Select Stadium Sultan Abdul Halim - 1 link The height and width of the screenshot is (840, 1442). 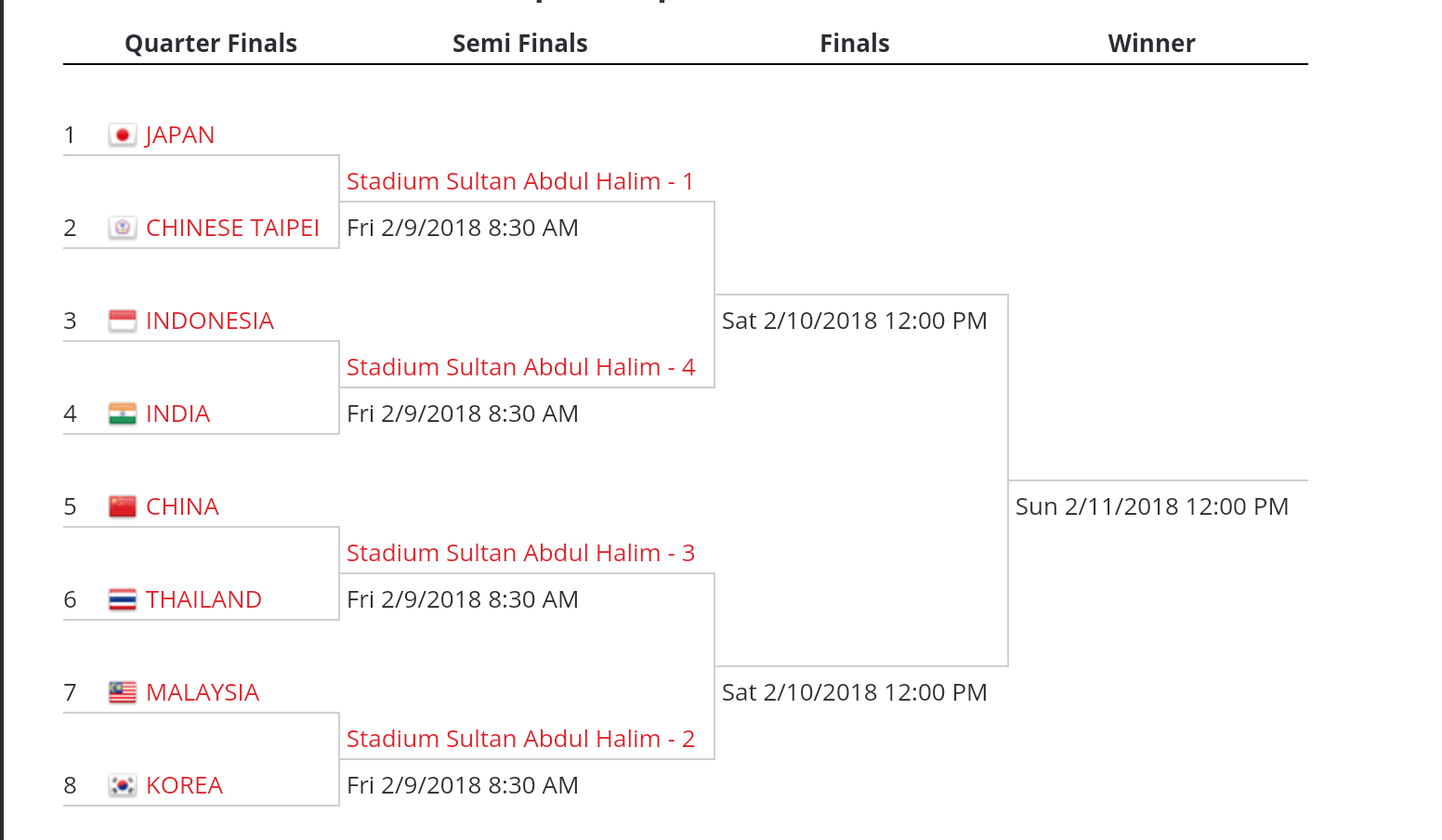[520, 182]
